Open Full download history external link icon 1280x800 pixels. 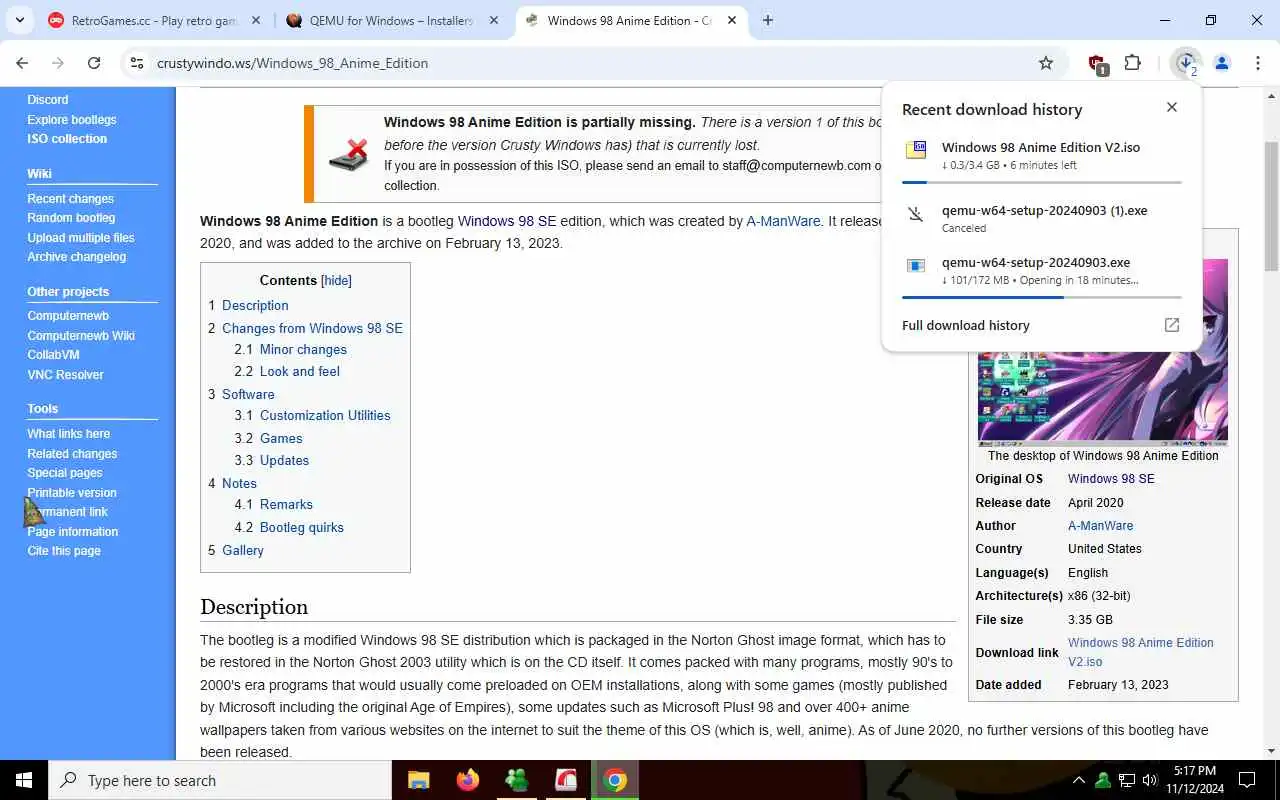[x=1172, y=325]
